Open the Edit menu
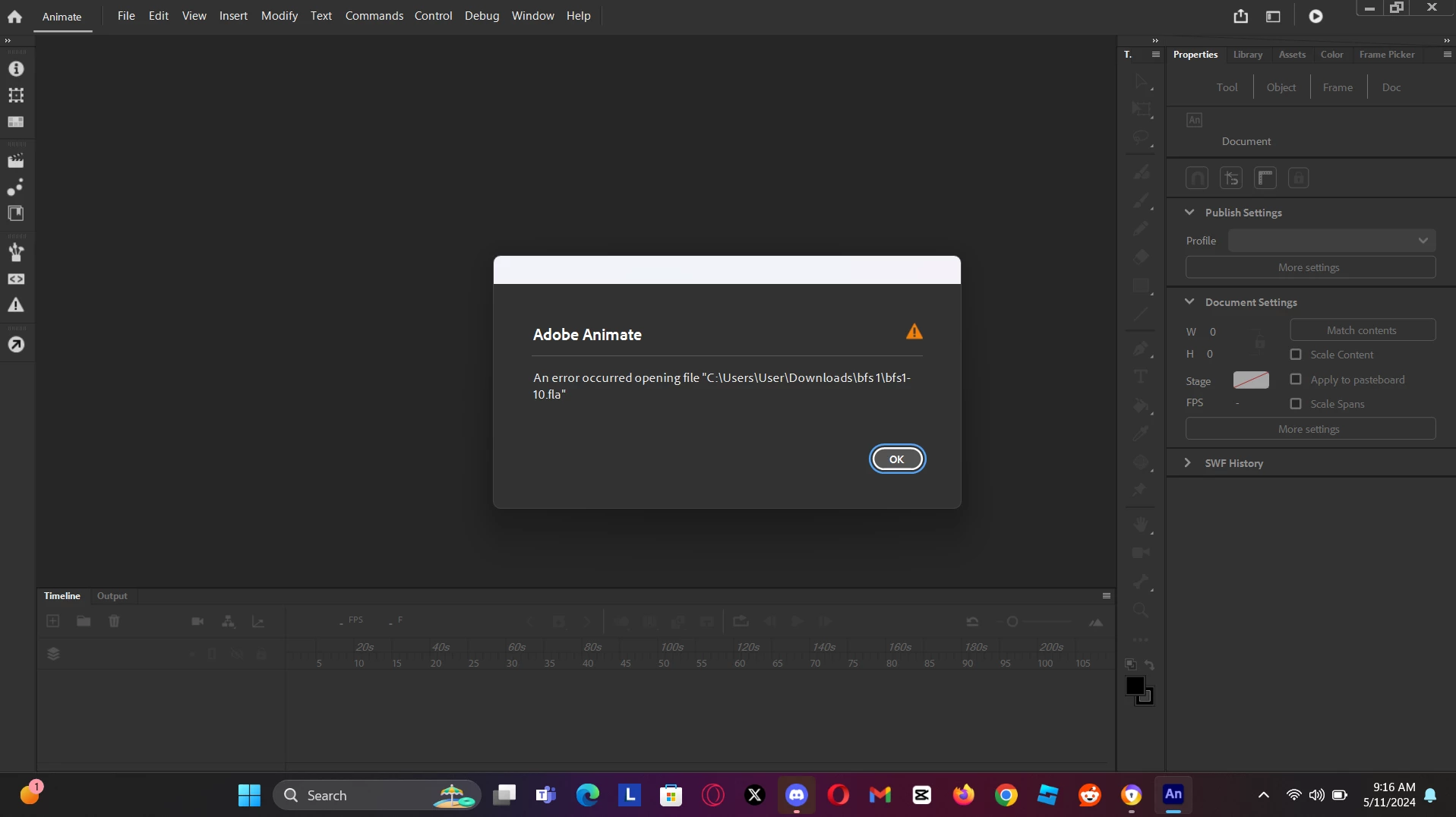The height and width of the screenshot is (817, 1456). [x=158, y=15]
